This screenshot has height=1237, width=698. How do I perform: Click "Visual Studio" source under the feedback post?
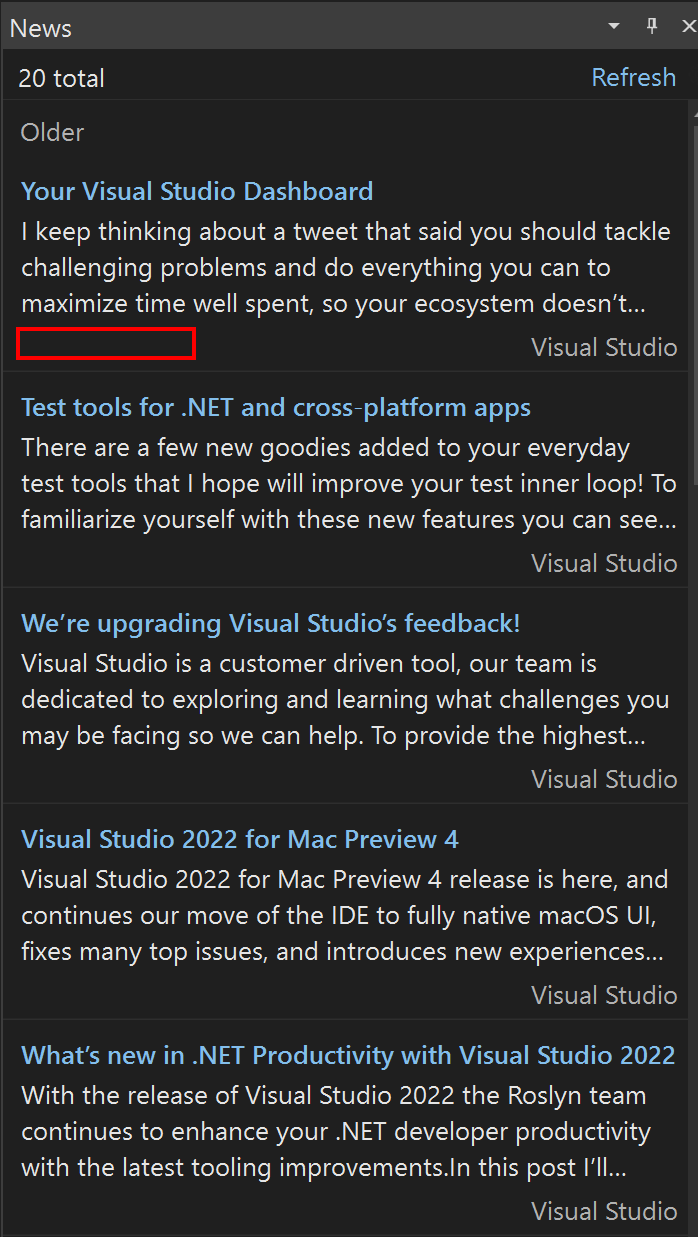[604, 779]
